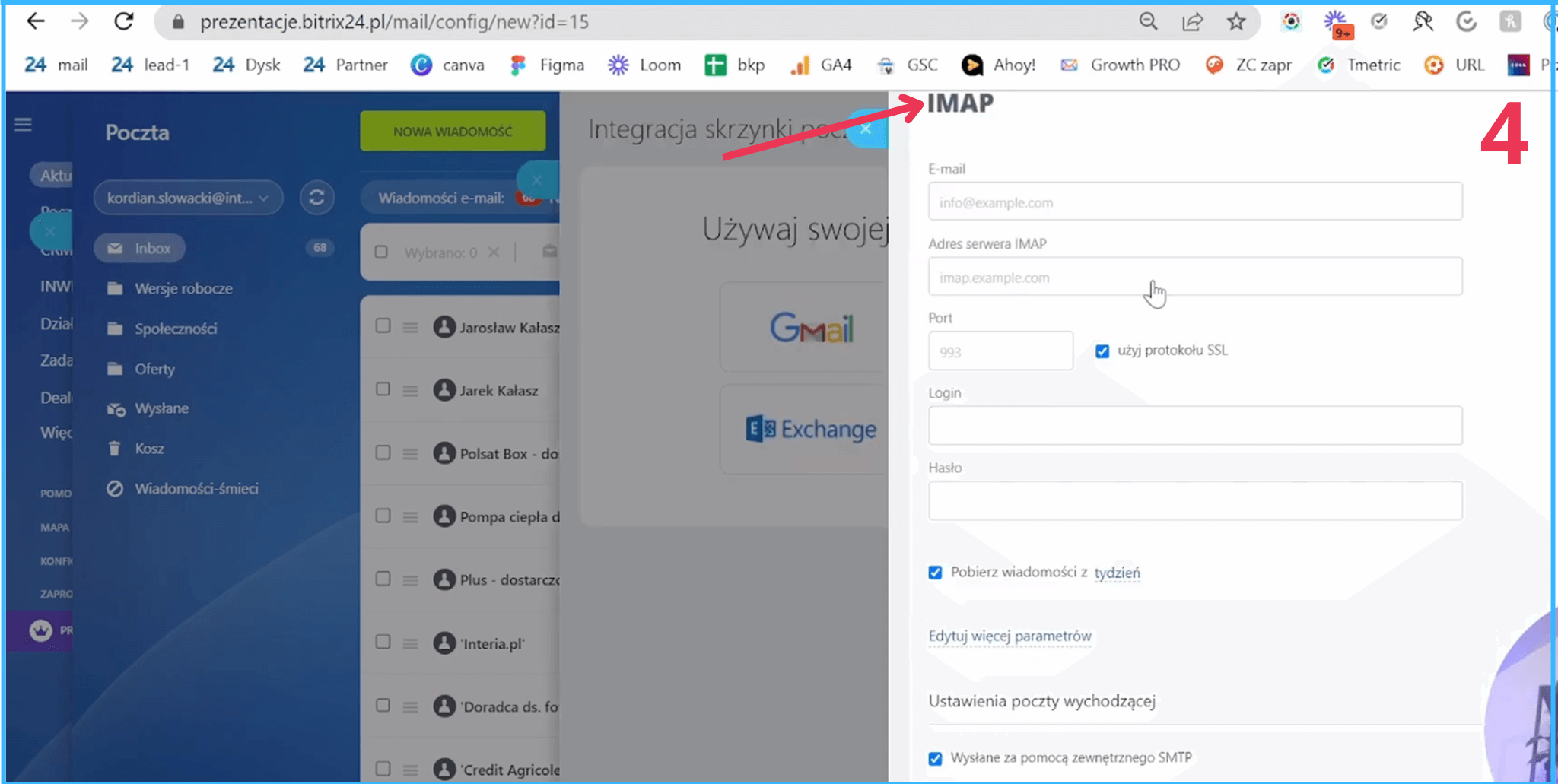The width and height of the screenshot is (1558, 784).
Task: Click the browser zoom magnifier icon
Action: [x=1148, y=22]
